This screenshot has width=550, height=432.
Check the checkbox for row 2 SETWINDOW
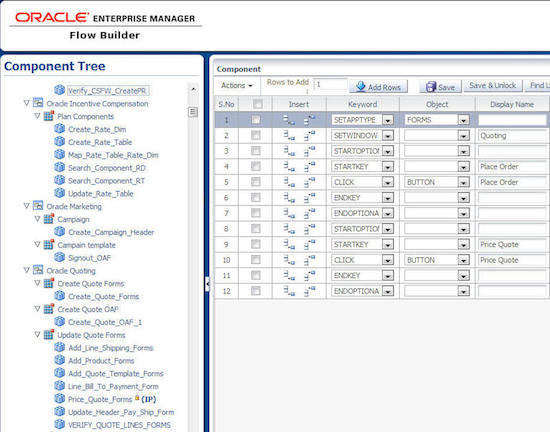point(256,135)
